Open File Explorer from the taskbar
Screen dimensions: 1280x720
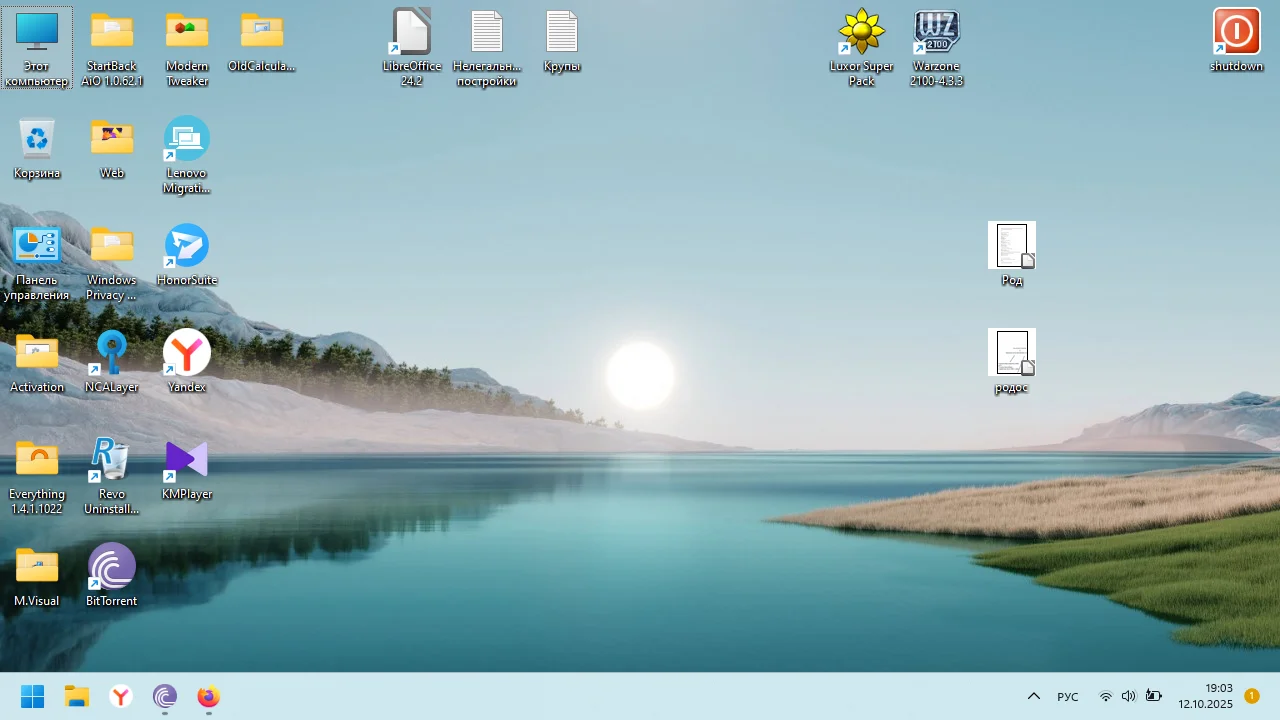click(77, 696)
